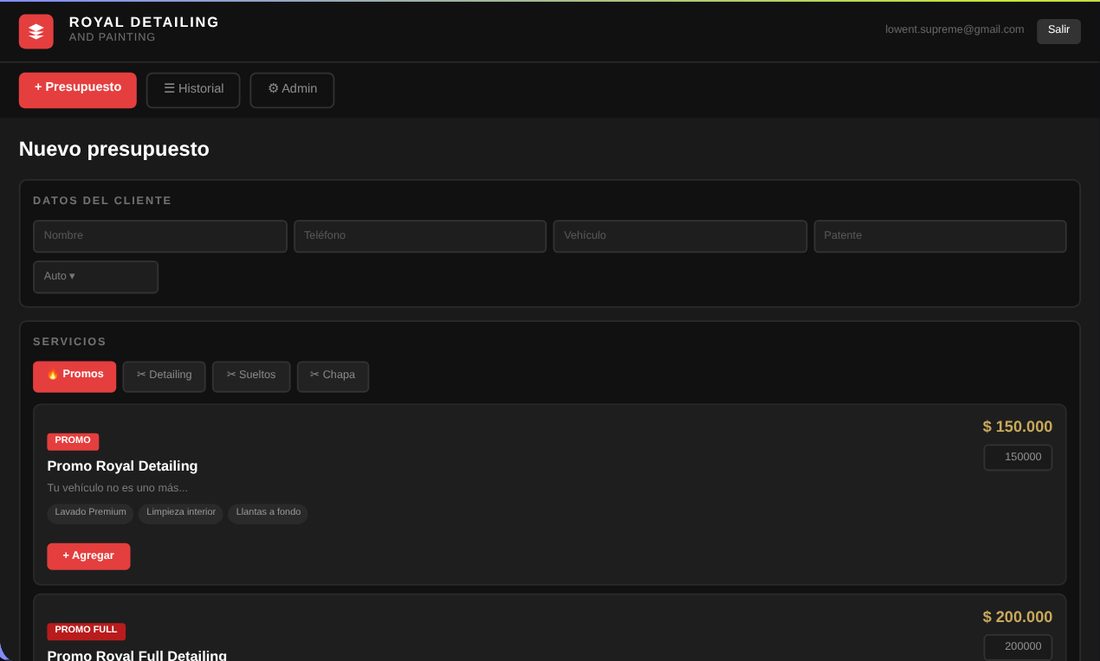1100x661 pixels.
Task: Add Promo Royal Detailing with Agregar
Action: pos(88,556)
